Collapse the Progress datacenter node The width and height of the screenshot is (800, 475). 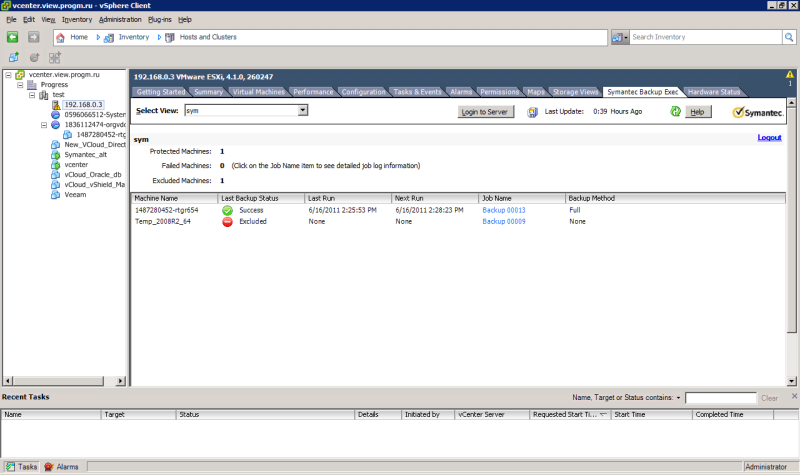pos(20,85)
